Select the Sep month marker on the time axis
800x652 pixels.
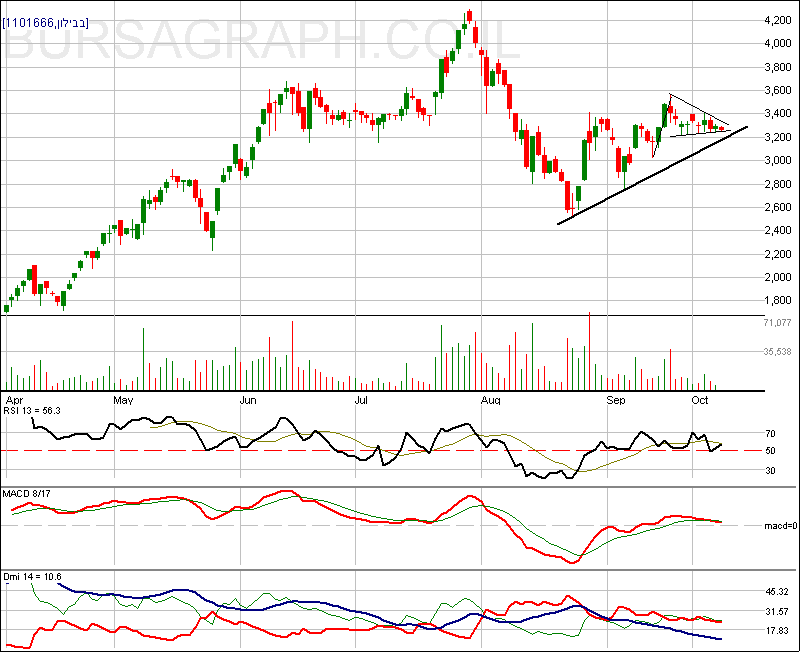616,399
